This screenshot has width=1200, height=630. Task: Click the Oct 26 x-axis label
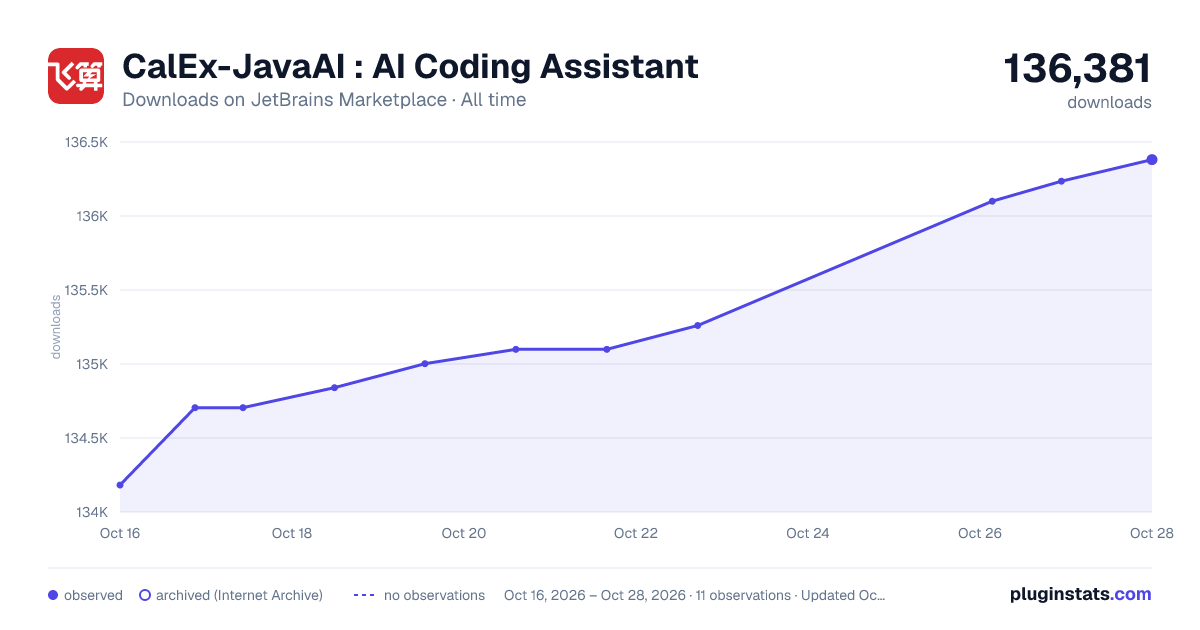click(x=980, y=533)
